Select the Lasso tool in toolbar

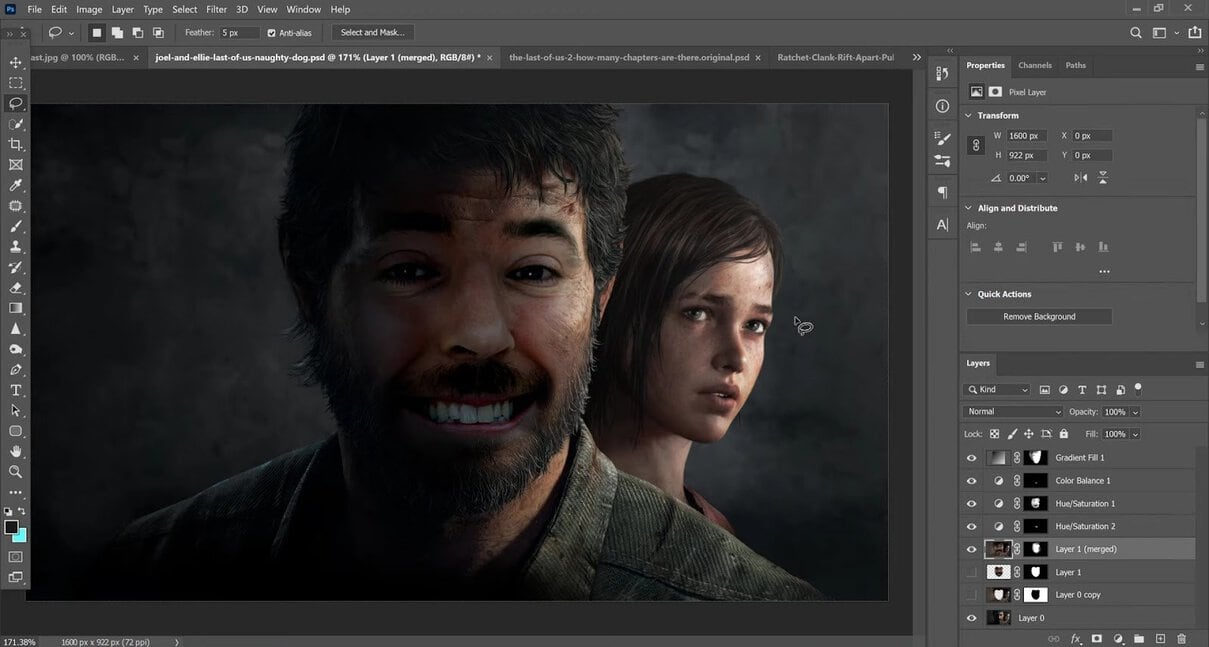pyautogui.click(x=15, y=103)
